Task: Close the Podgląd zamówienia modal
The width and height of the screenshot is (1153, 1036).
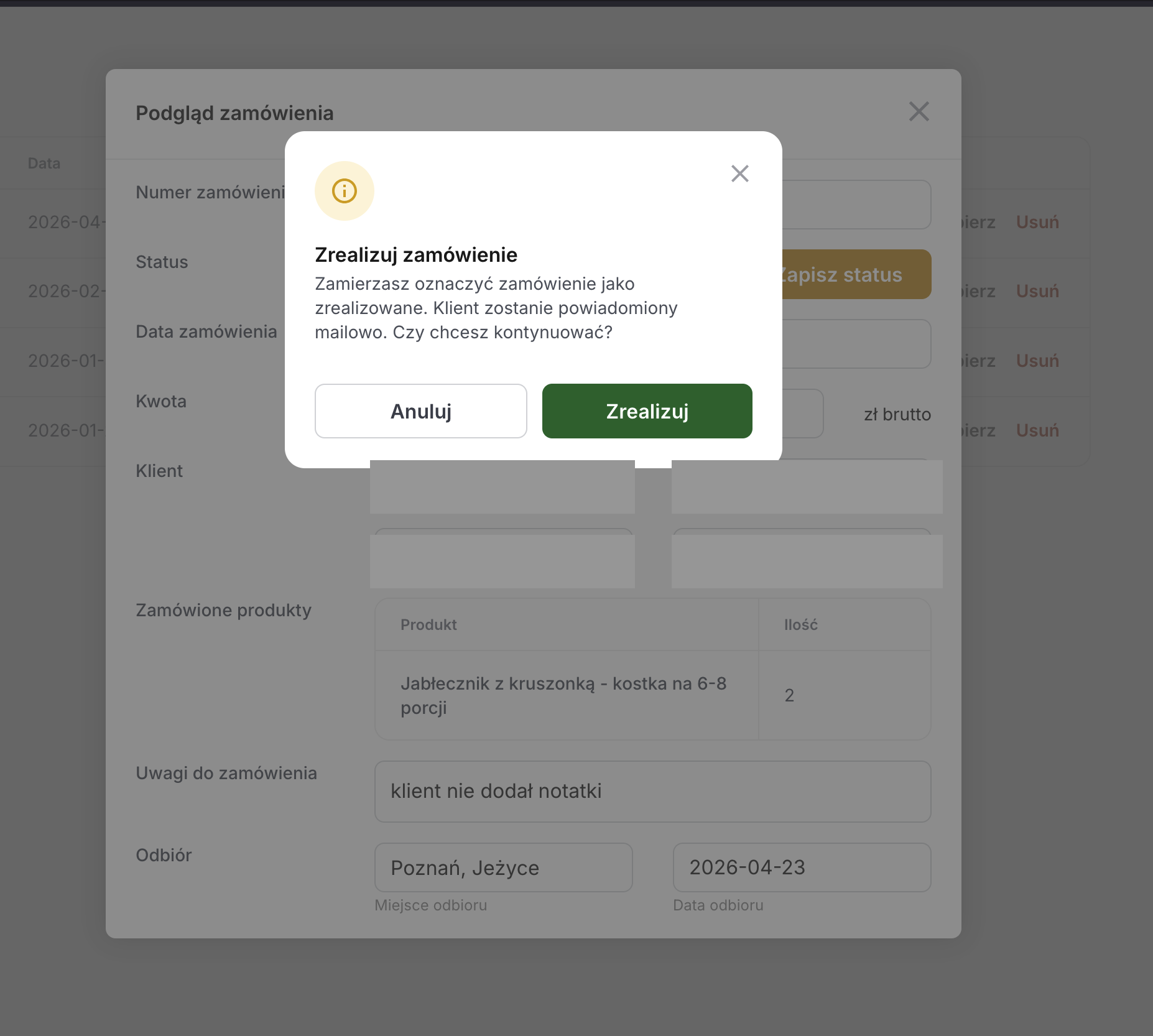Action: click(x=919, y=112)
